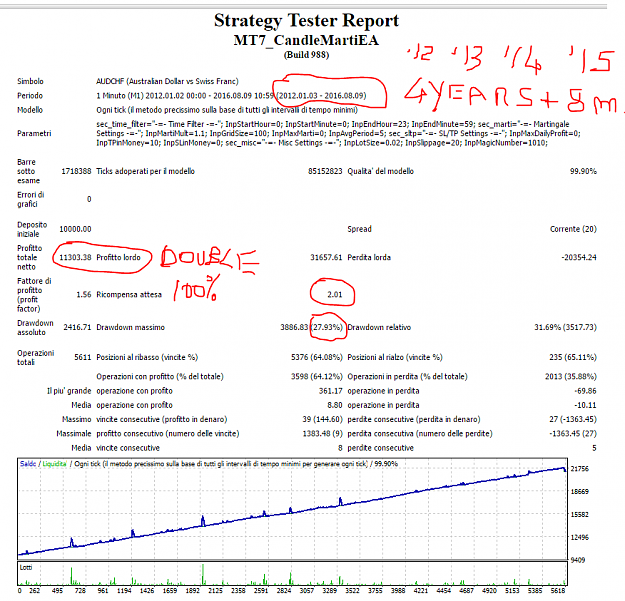Click gross profit value "31657.61"
Viewport: 625px width, 601px height.
click(x=326, y=257)
